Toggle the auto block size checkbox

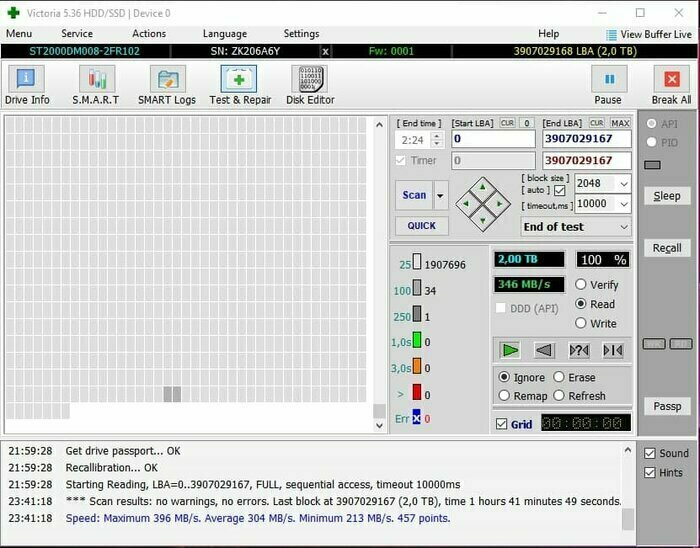(x=559, y=191)
